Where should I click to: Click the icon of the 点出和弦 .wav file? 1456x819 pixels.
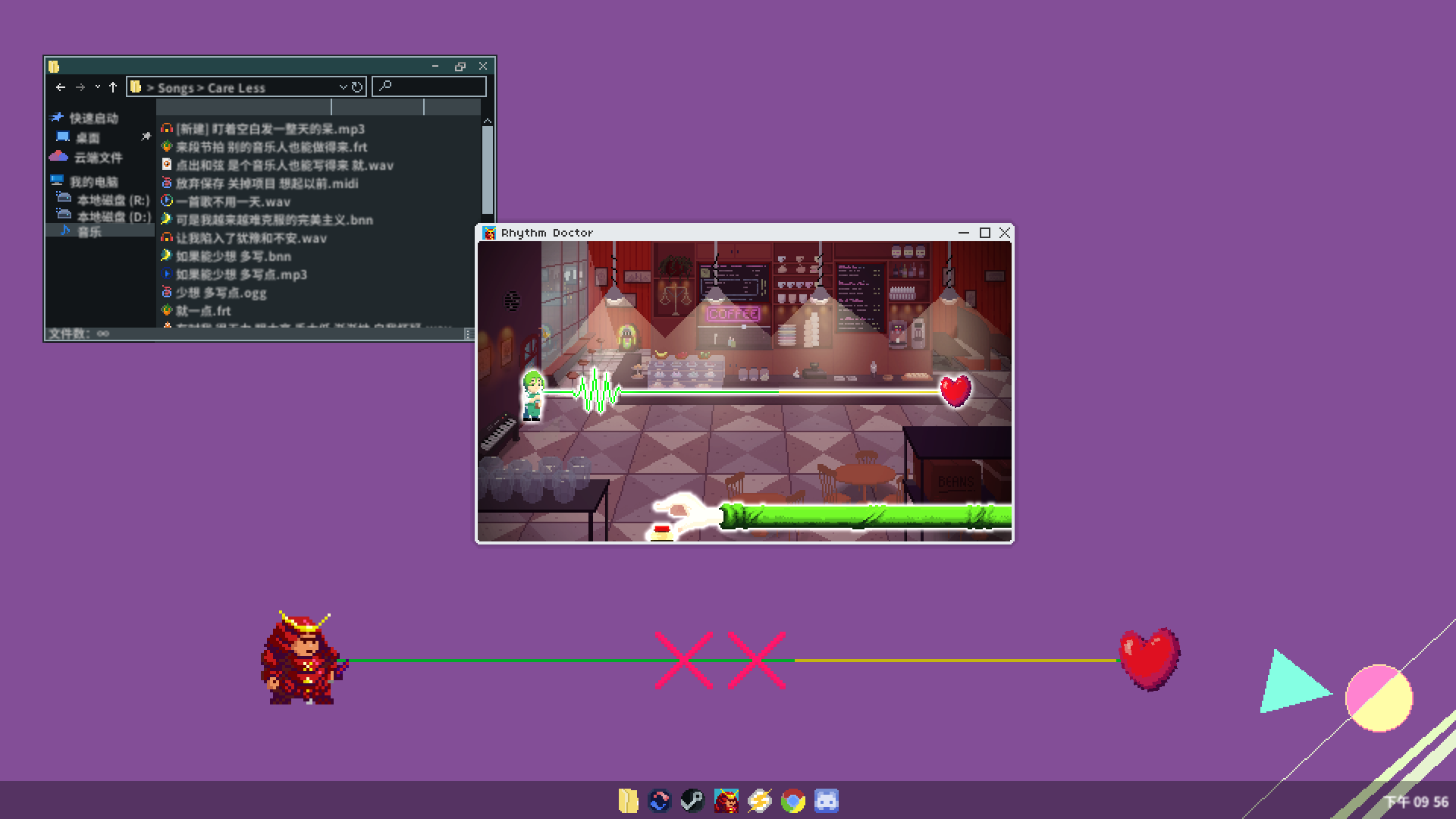[167, 165]
